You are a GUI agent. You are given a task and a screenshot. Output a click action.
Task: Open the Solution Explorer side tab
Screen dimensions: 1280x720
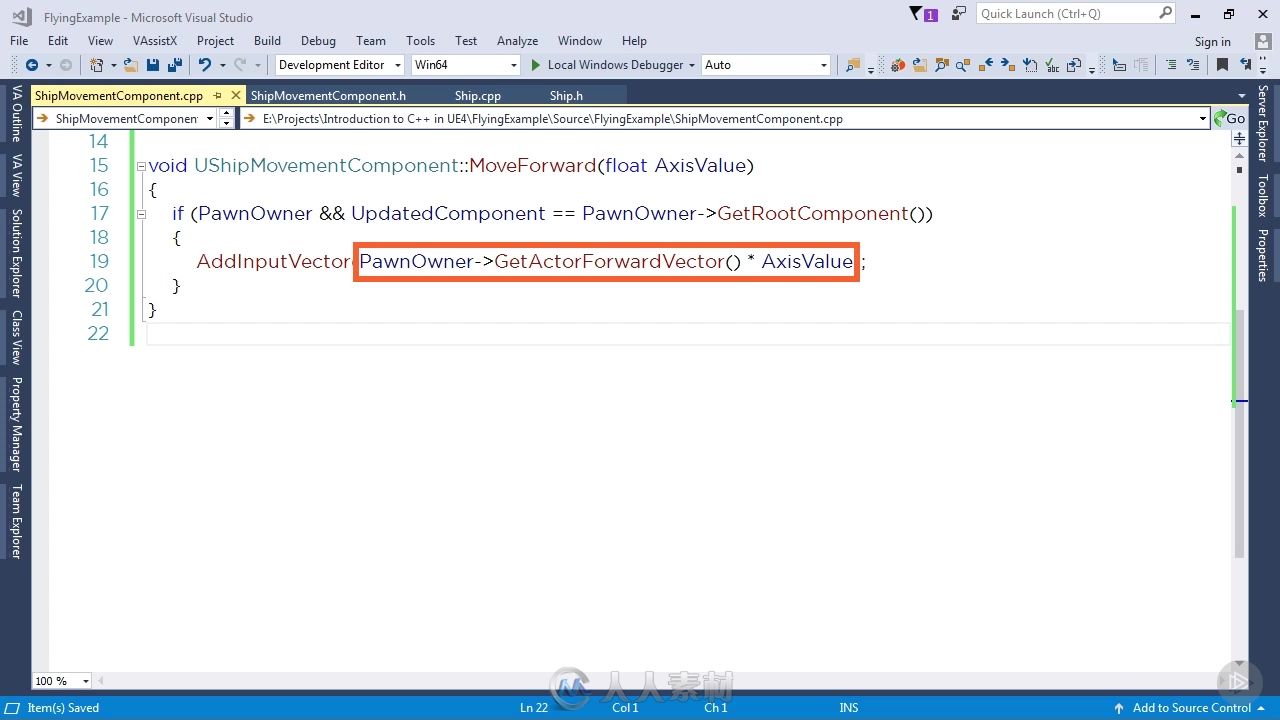(x=16, y=253)
